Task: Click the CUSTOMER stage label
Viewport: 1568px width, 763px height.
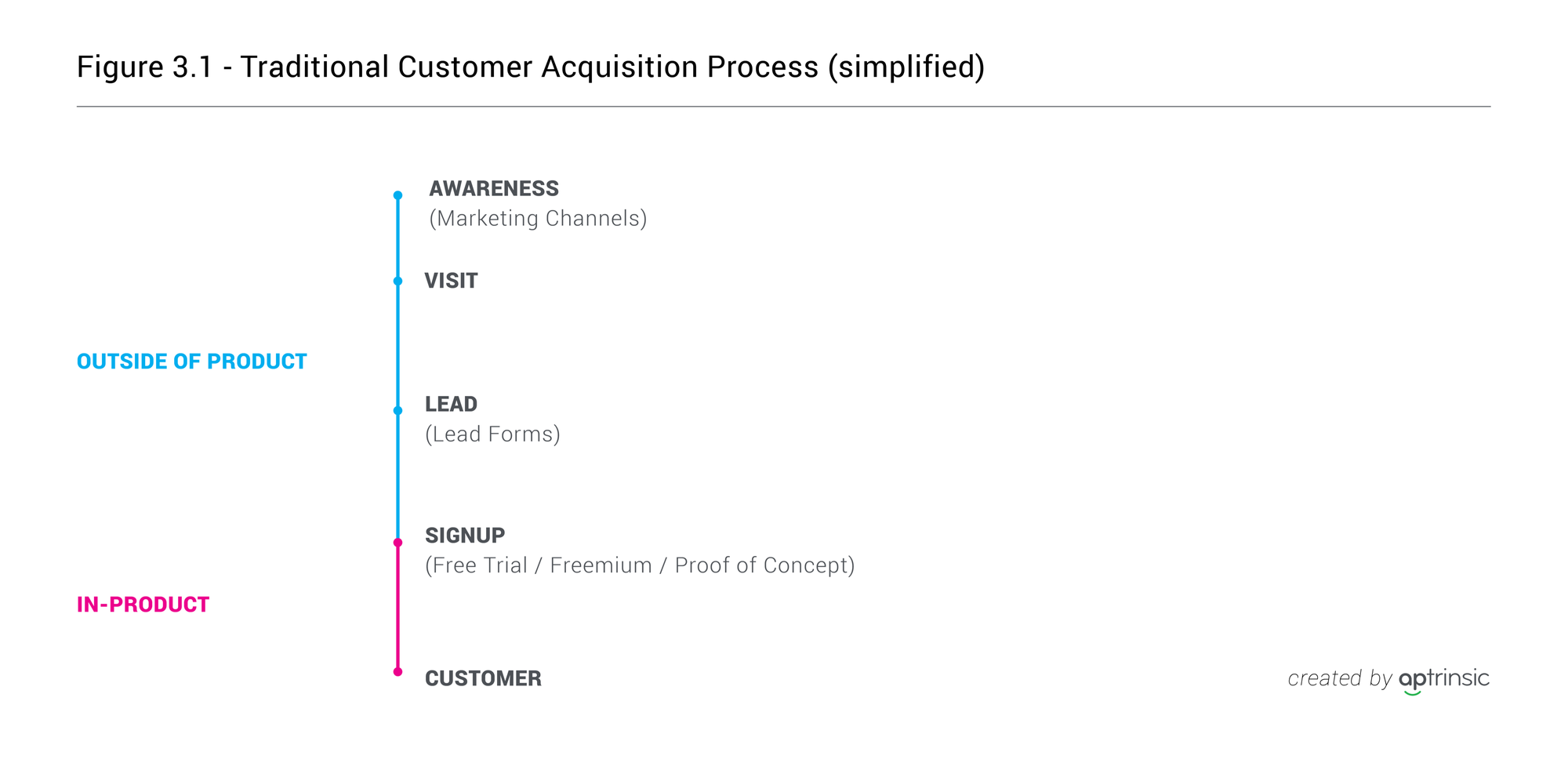Action: pos(483,678)
